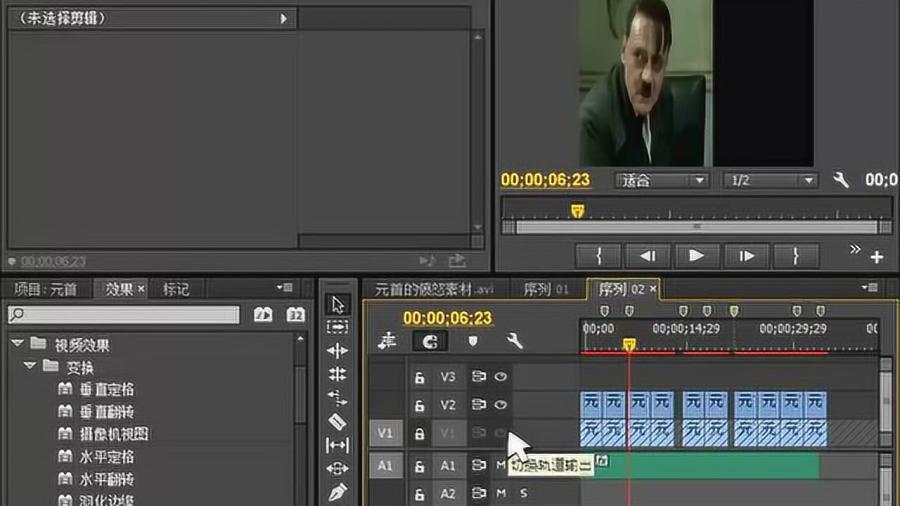Click the effects search input field
The width and height of the screenshot is (900, 506).
click(124, 315)
